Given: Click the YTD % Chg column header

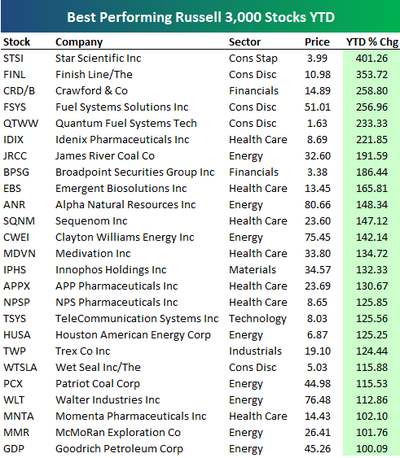Looking at the screenshot, I should tap(372, 42).
